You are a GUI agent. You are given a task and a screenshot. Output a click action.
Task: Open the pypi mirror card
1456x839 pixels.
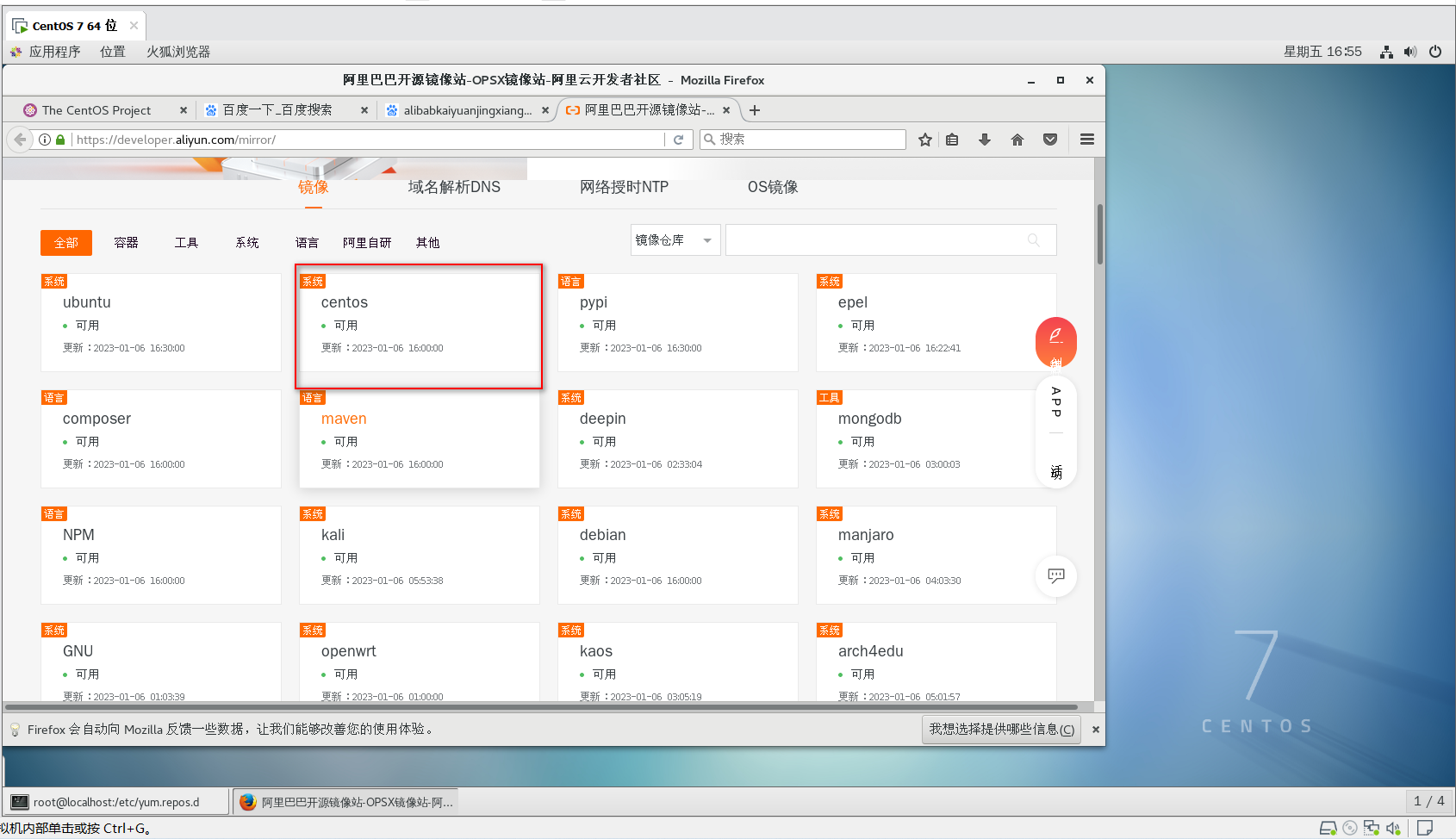678,323
